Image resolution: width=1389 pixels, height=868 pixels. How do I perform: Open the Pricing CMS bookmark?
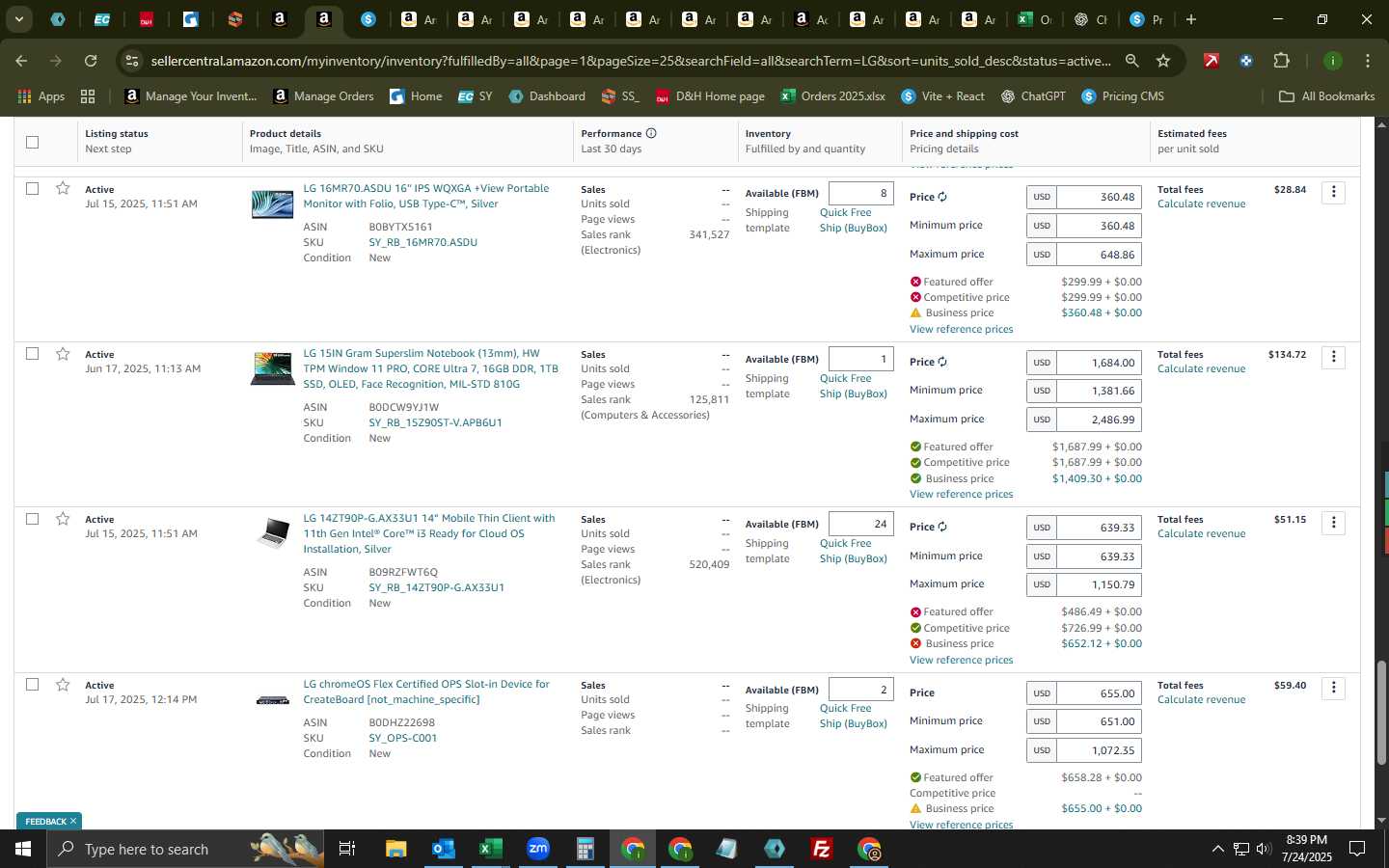1123,96
